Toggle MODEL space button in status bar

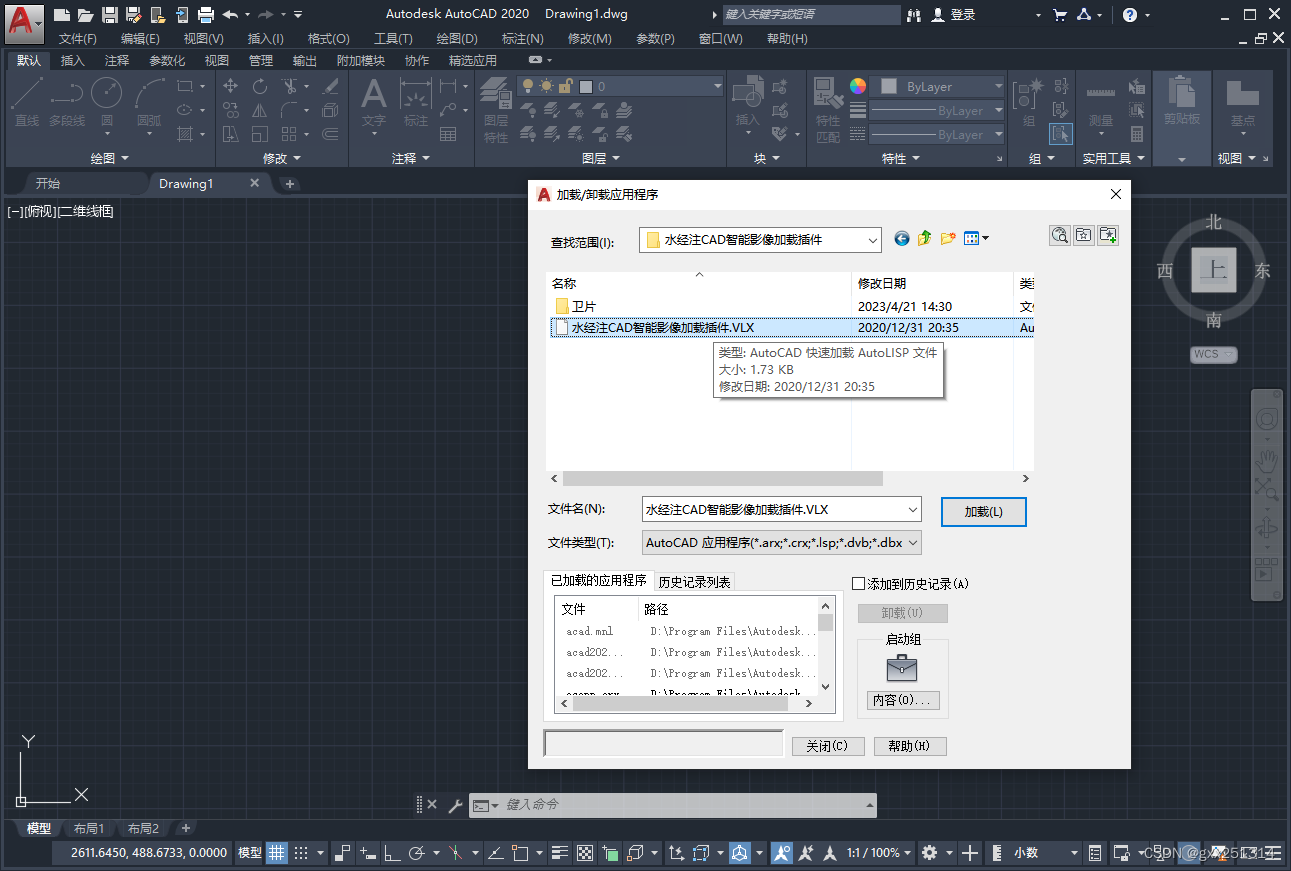249,853
